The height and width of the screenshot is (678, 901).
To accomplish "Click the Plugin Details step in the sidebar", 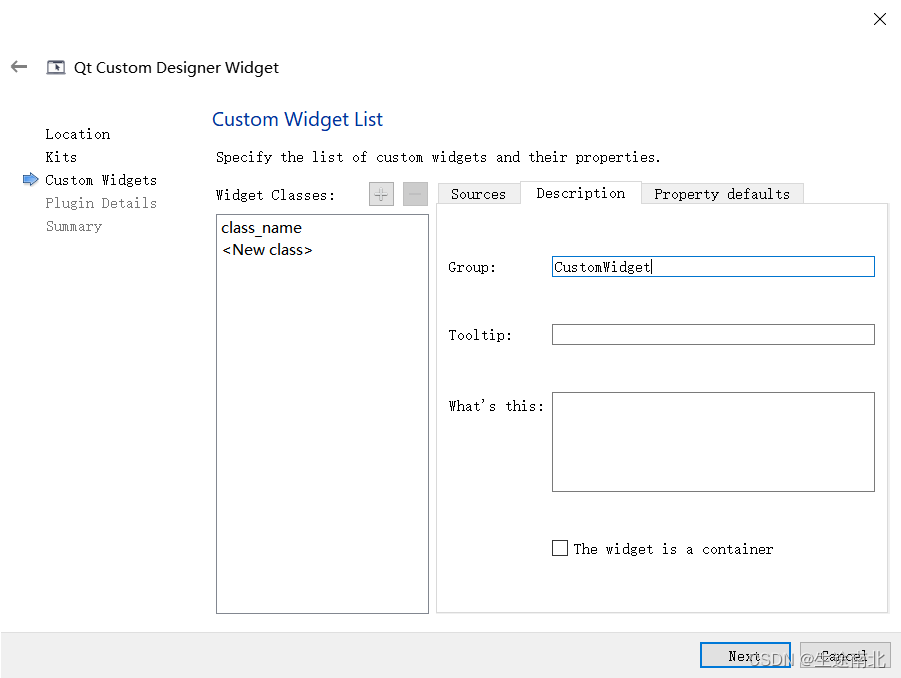I will (101, 203).
